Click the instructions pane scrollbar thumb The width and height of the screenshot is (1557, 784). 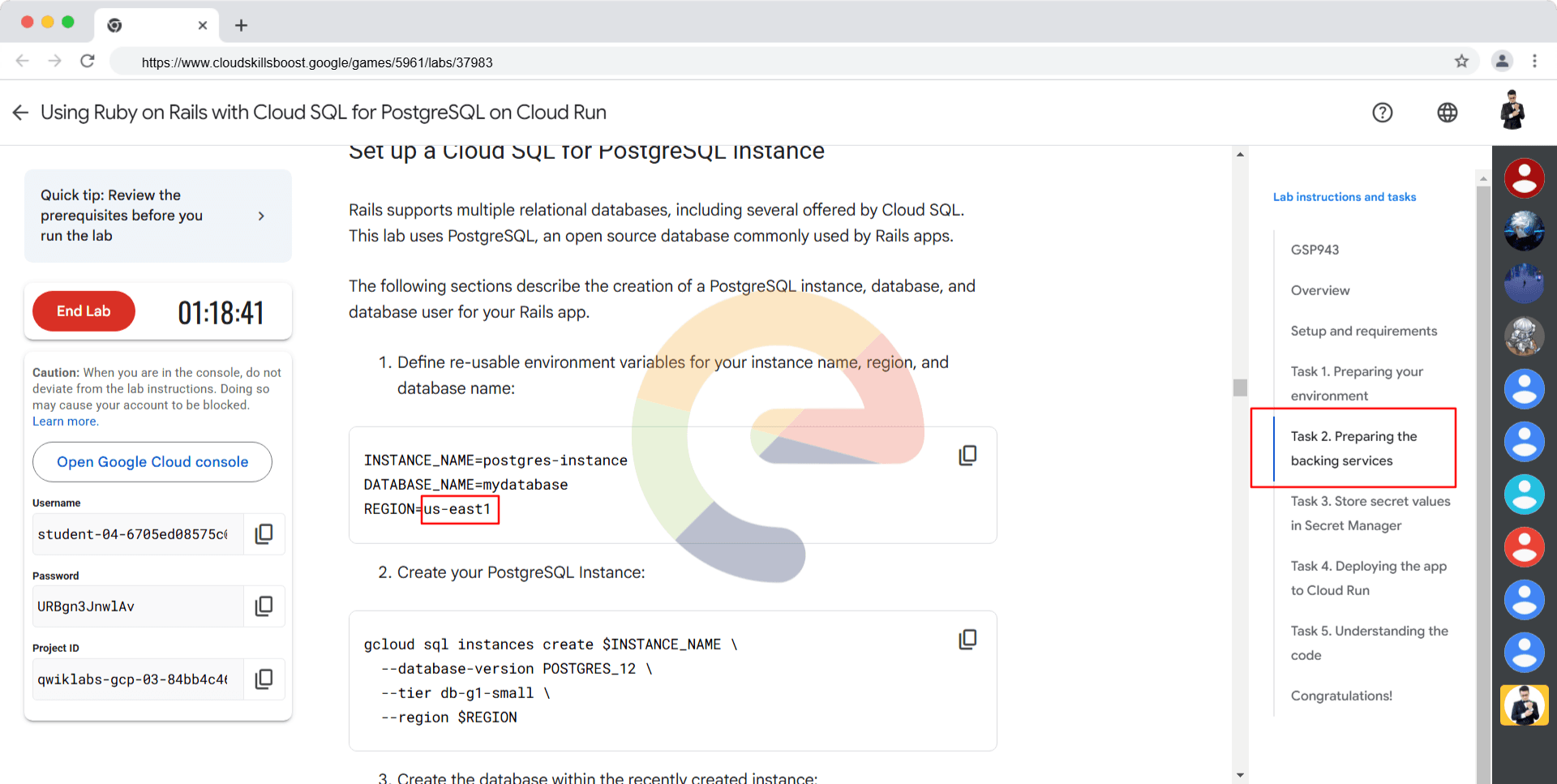pyautogui.click(x=1240, y=388)
